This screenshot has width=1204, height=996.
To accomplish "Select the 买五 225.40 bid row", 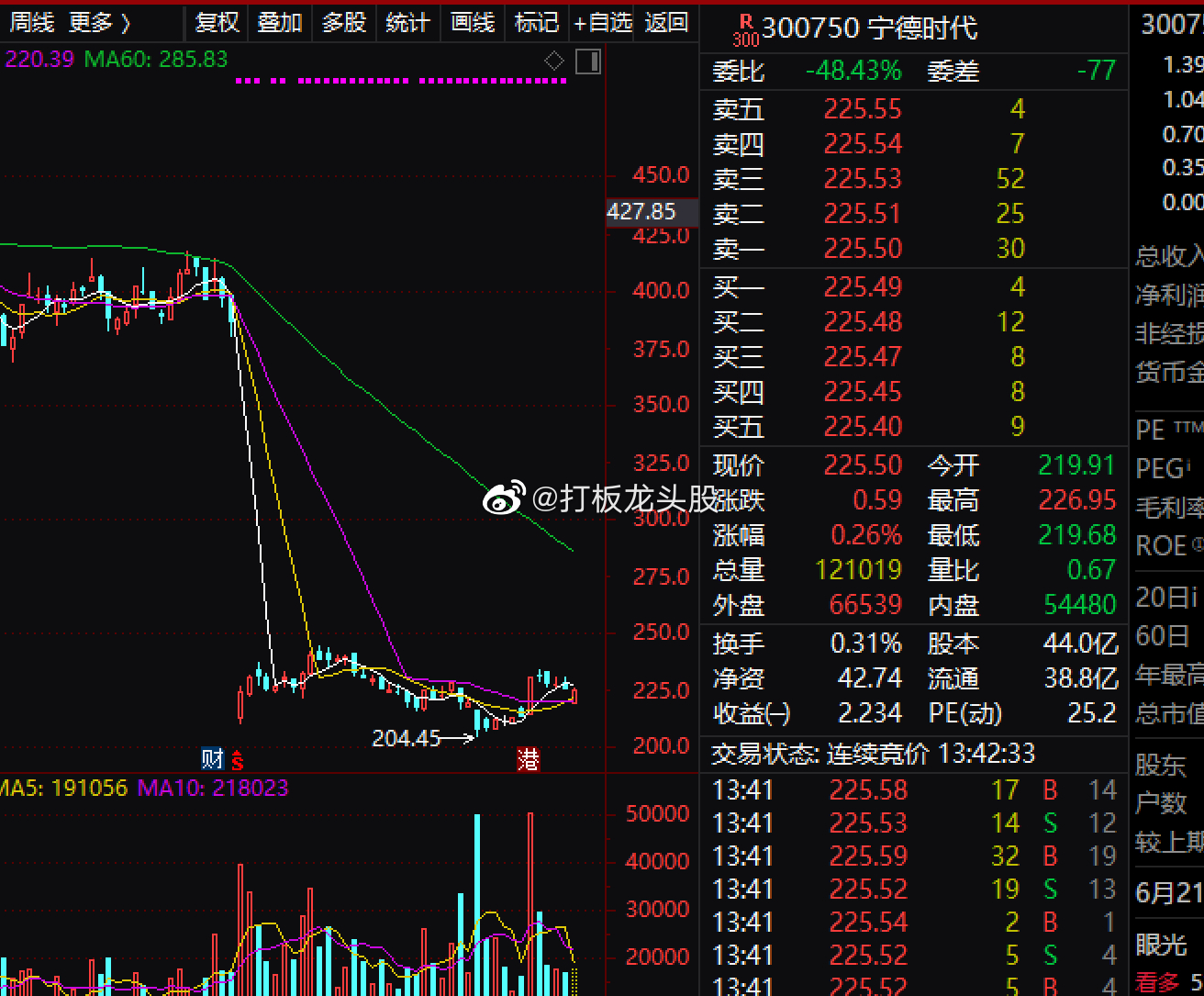I will pyautogui.click(x=914, y=427).
